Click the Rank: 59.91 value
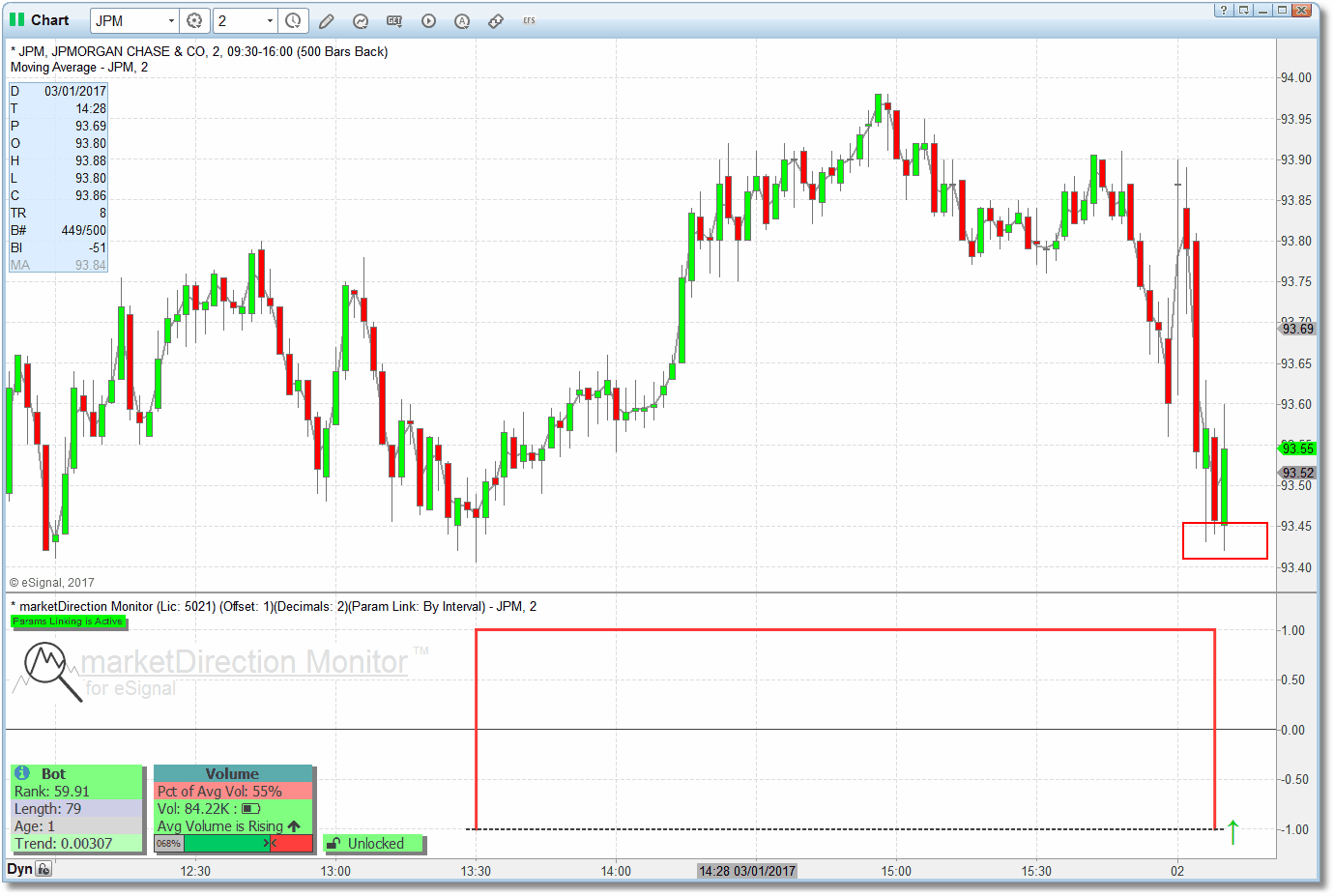1334x896 pixels. (51, 791)
